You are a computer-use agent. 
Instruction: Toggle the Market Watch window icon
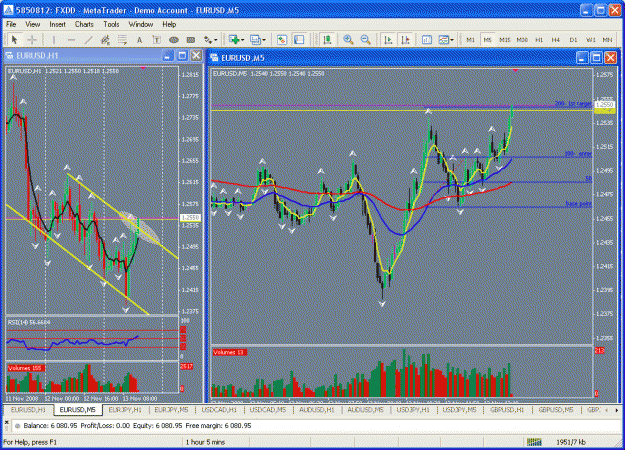pyautogui.click(x=282, y=40)
